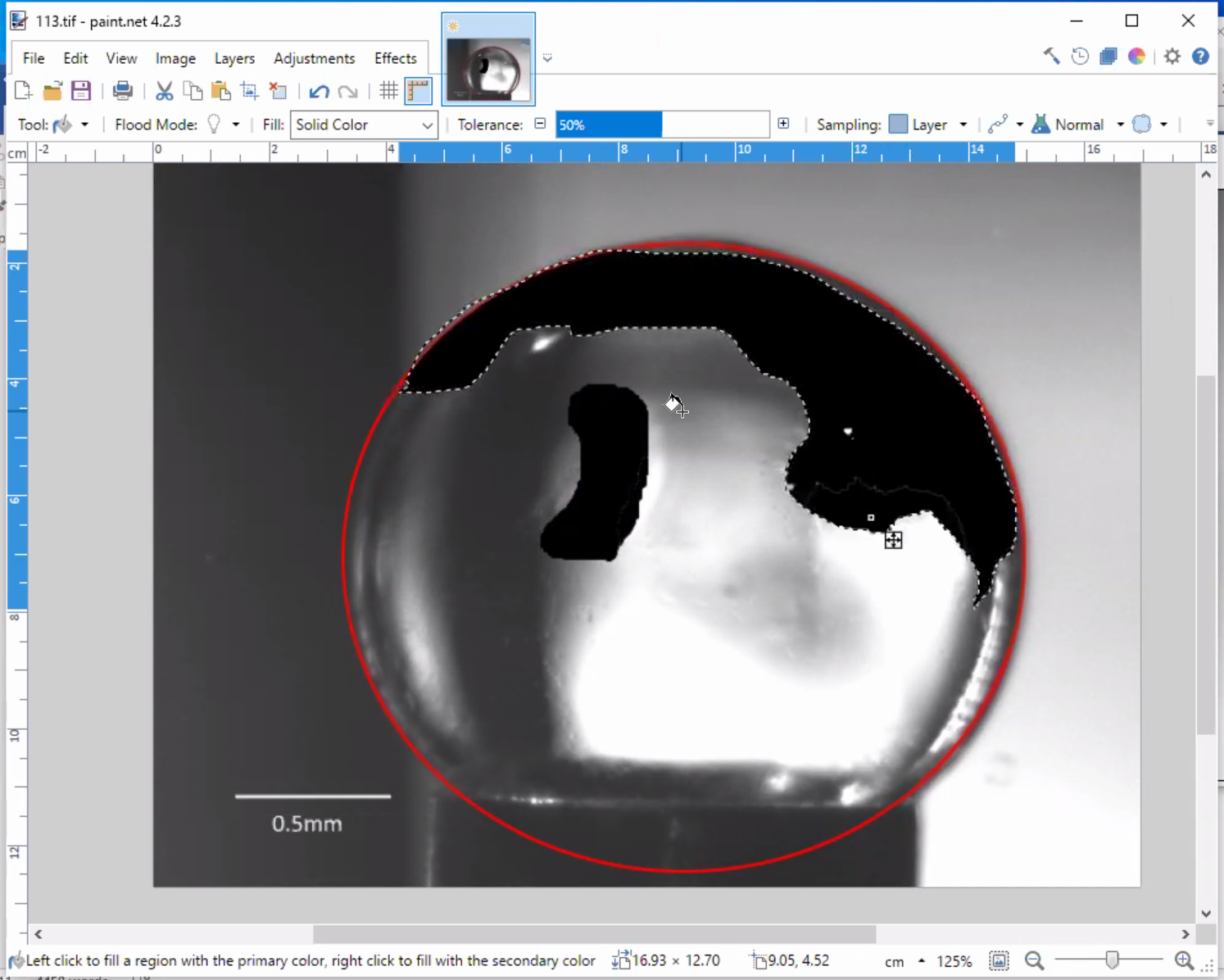This screenshot has width=1224, height=980.
Task: Click the 113.tif image thumbnail tab
Action: pos(488,70)
